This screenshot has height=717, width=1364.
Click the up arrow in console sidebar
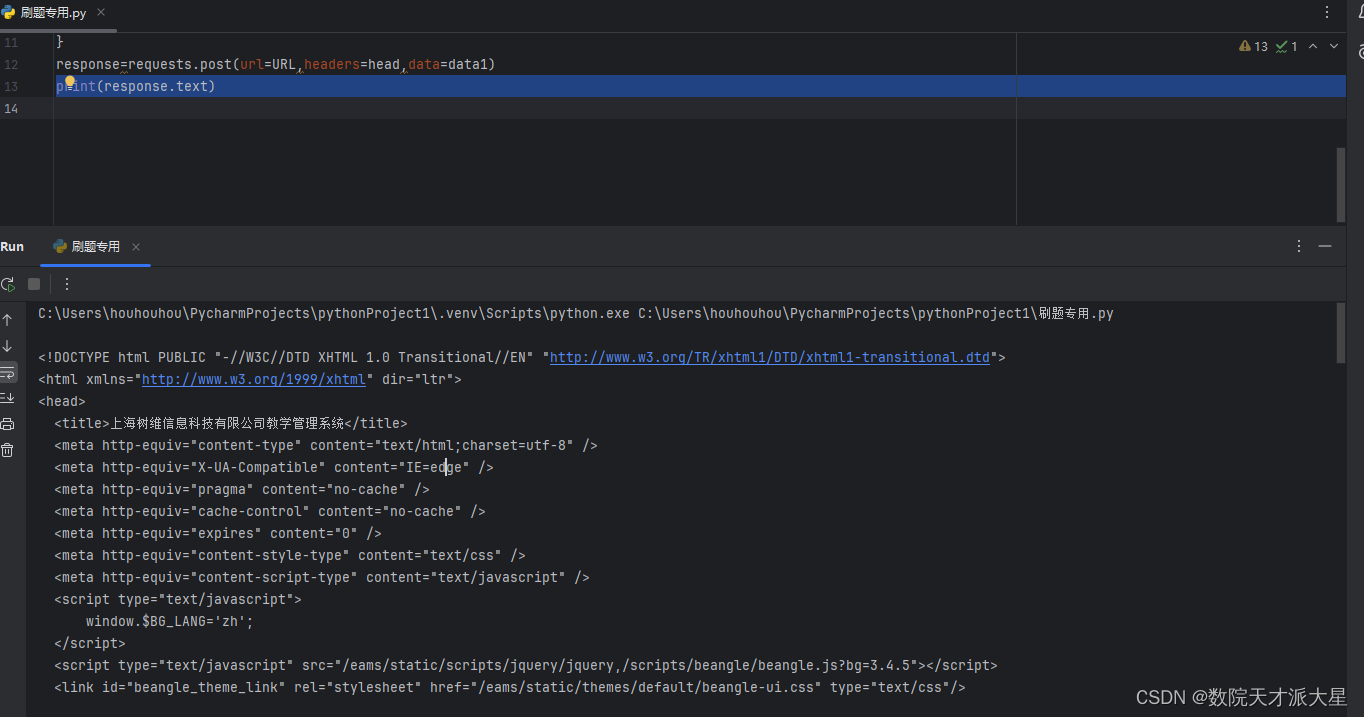tap(8, 320)
